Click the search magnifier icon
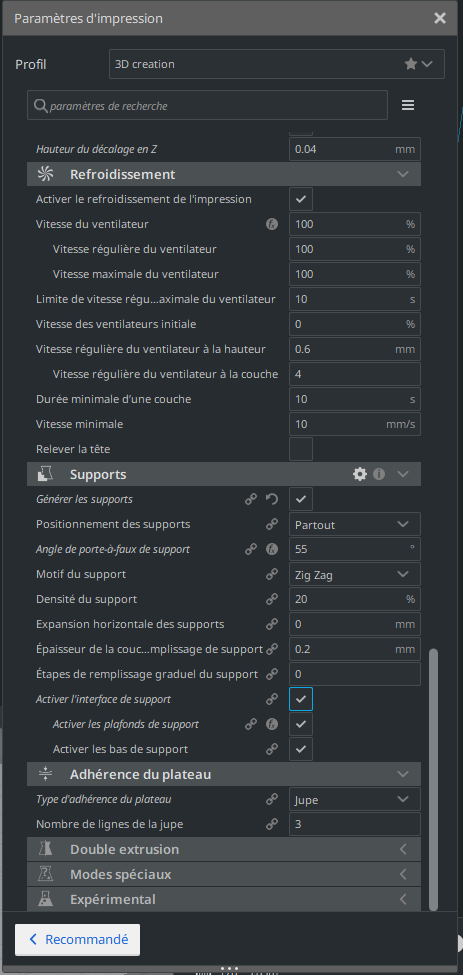Image resolution: width=463 pixels, height=975 pixels. point(41,106)
